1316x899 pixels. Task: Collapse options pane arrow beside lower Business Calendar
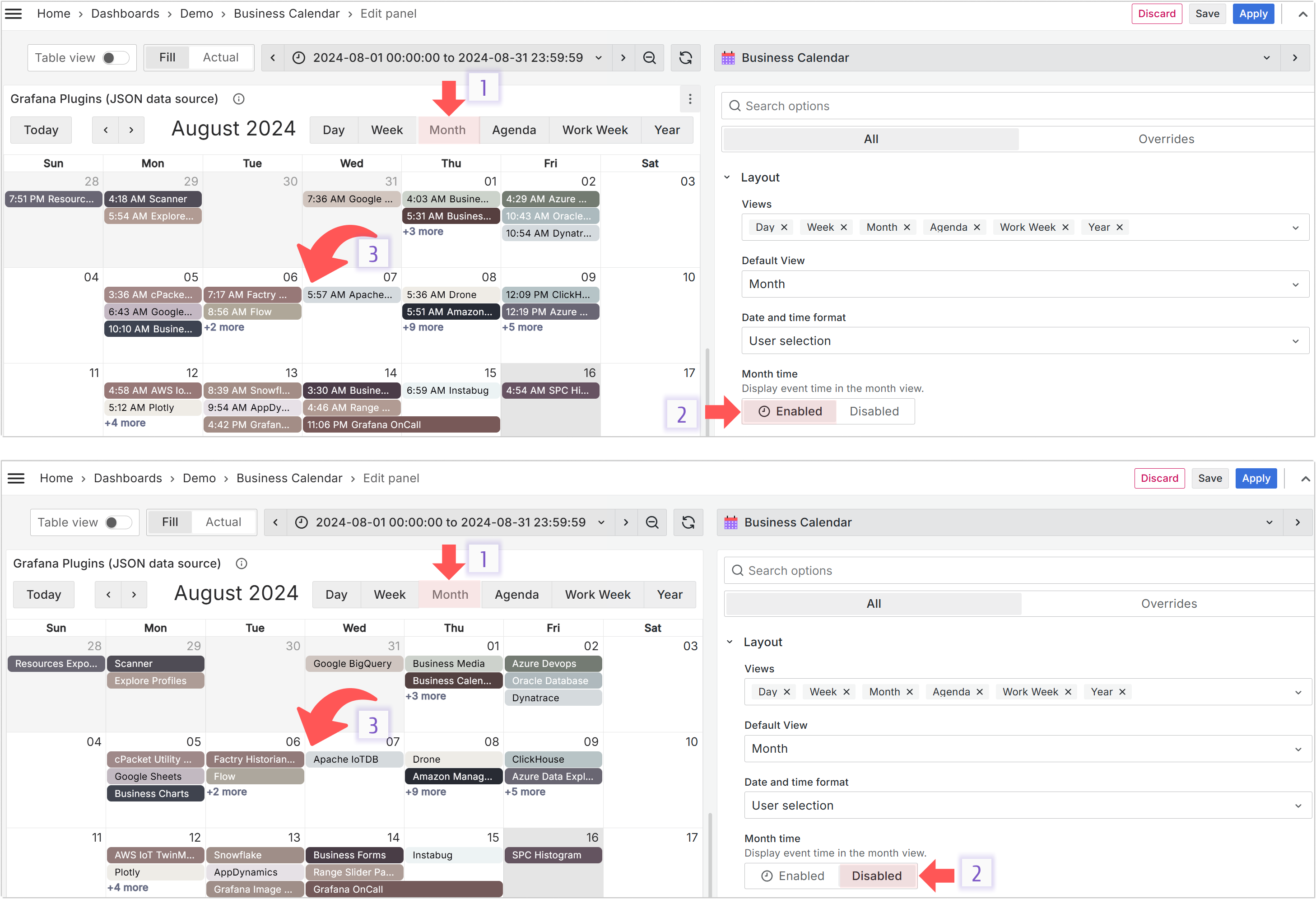(x=1297, y=522)
